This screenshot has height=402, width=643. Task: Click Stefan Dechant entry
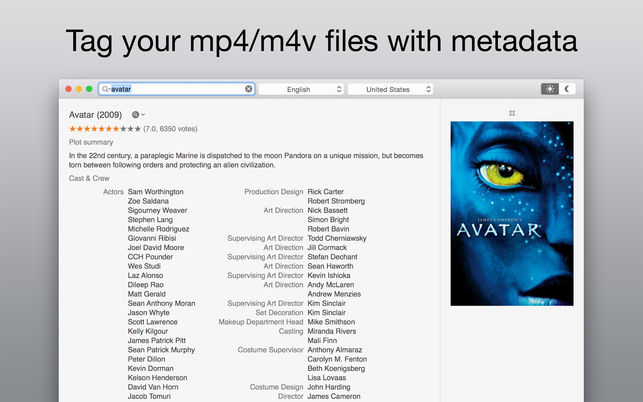point(333,257)
